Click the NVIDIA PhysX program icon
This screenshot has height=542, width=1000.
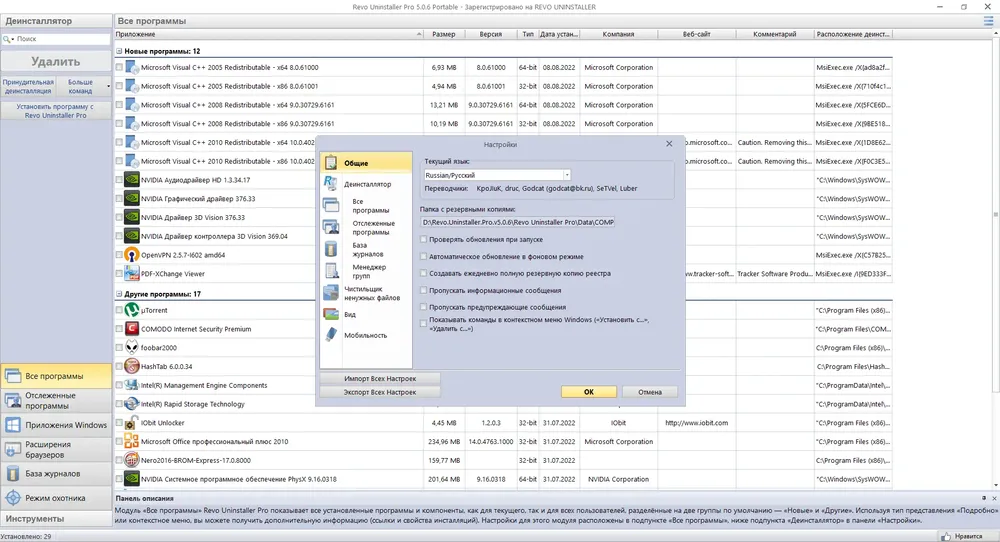[132, 479]
